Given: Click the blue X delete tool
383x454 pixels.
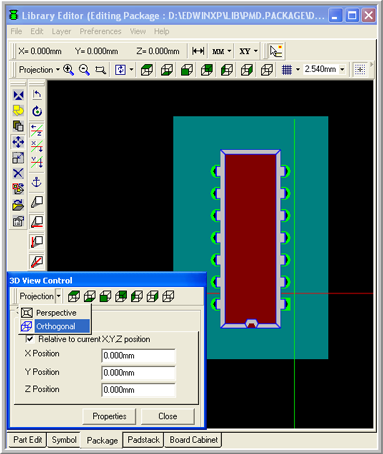Looking at the screenshot, I should tap(18, 173).
